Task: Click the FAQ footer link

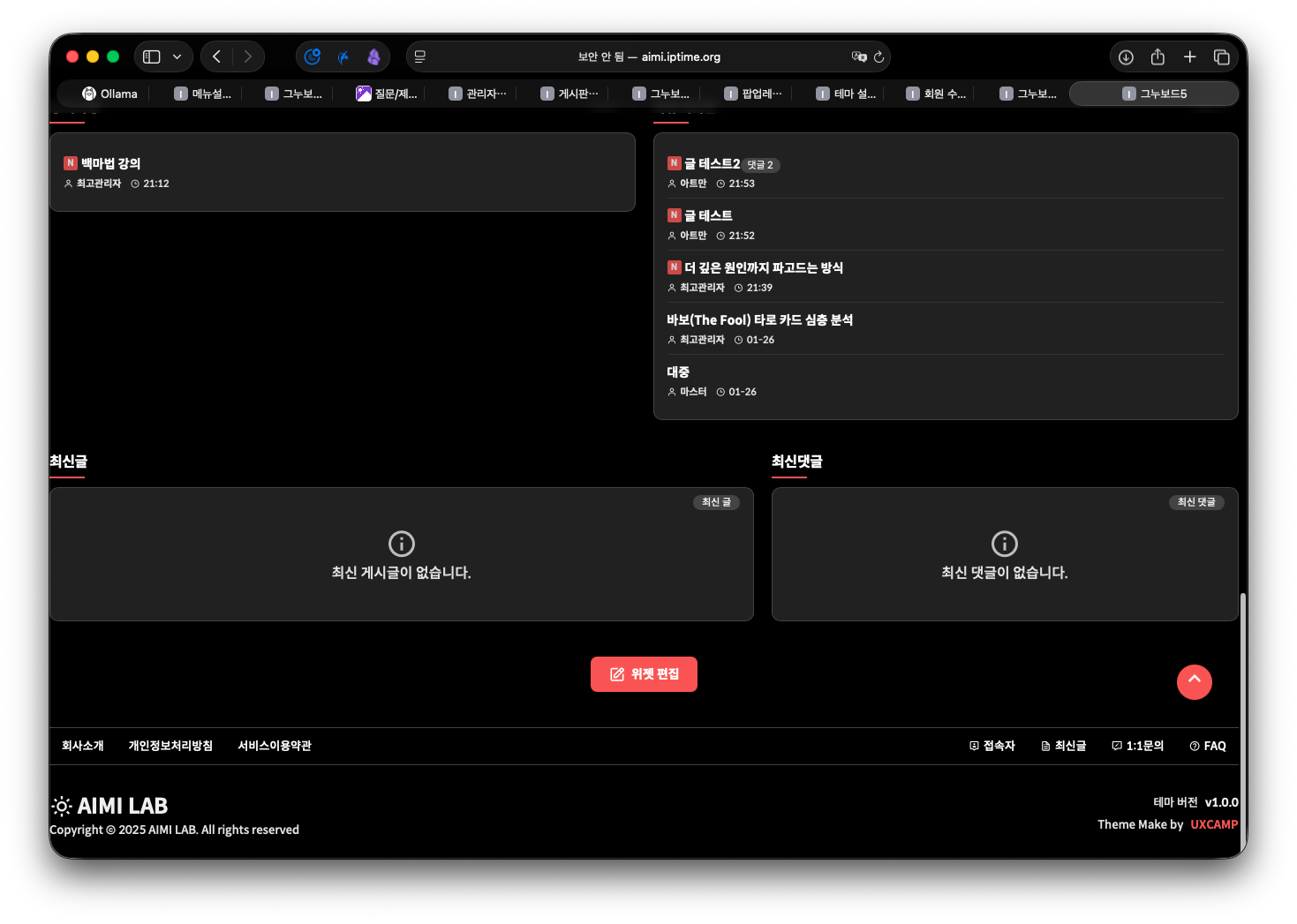Action: (x=1208, y=746)
